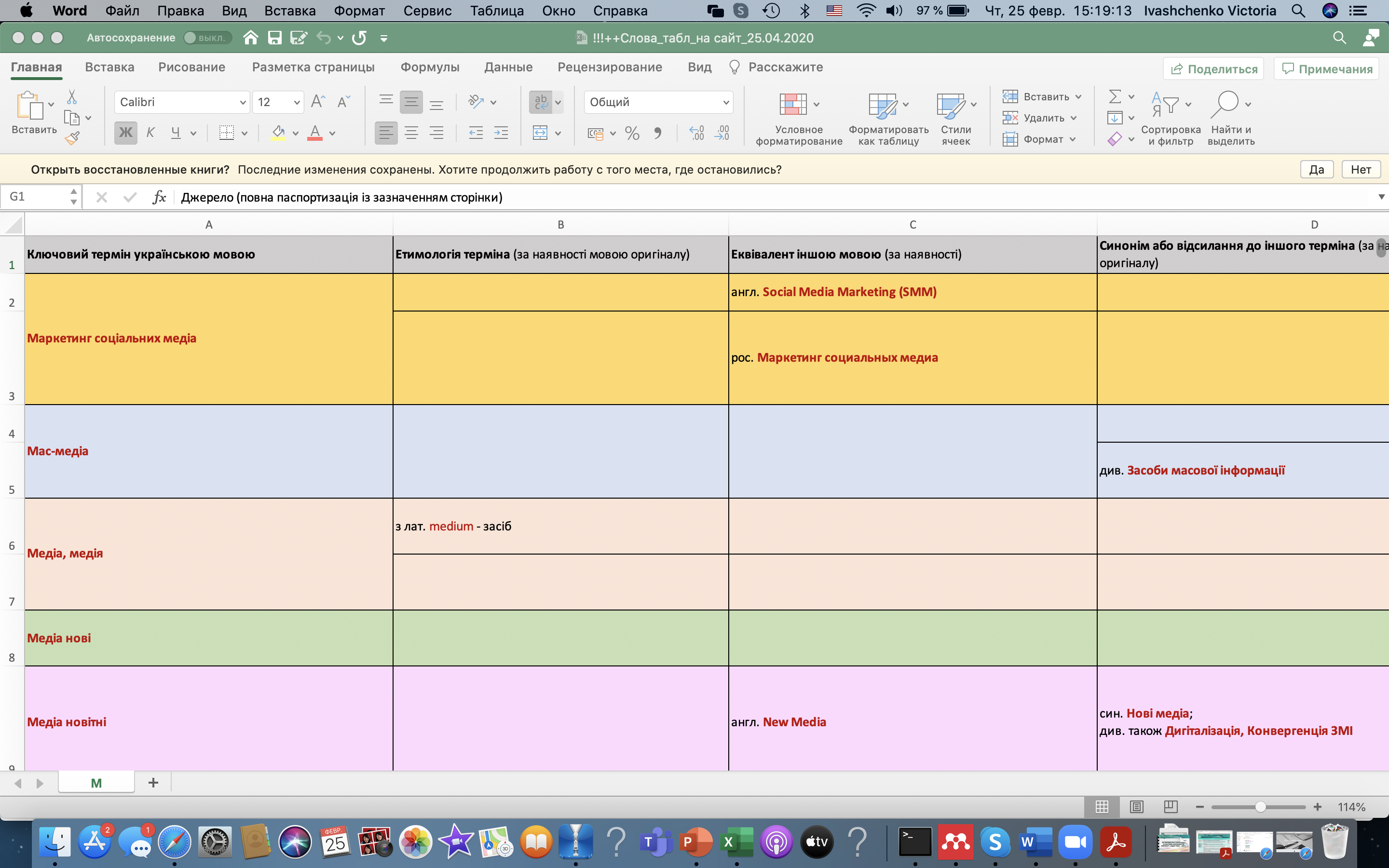Open the Calibri font name dropdown
This screenshot has width=1389, height=868.
[242, 102]
